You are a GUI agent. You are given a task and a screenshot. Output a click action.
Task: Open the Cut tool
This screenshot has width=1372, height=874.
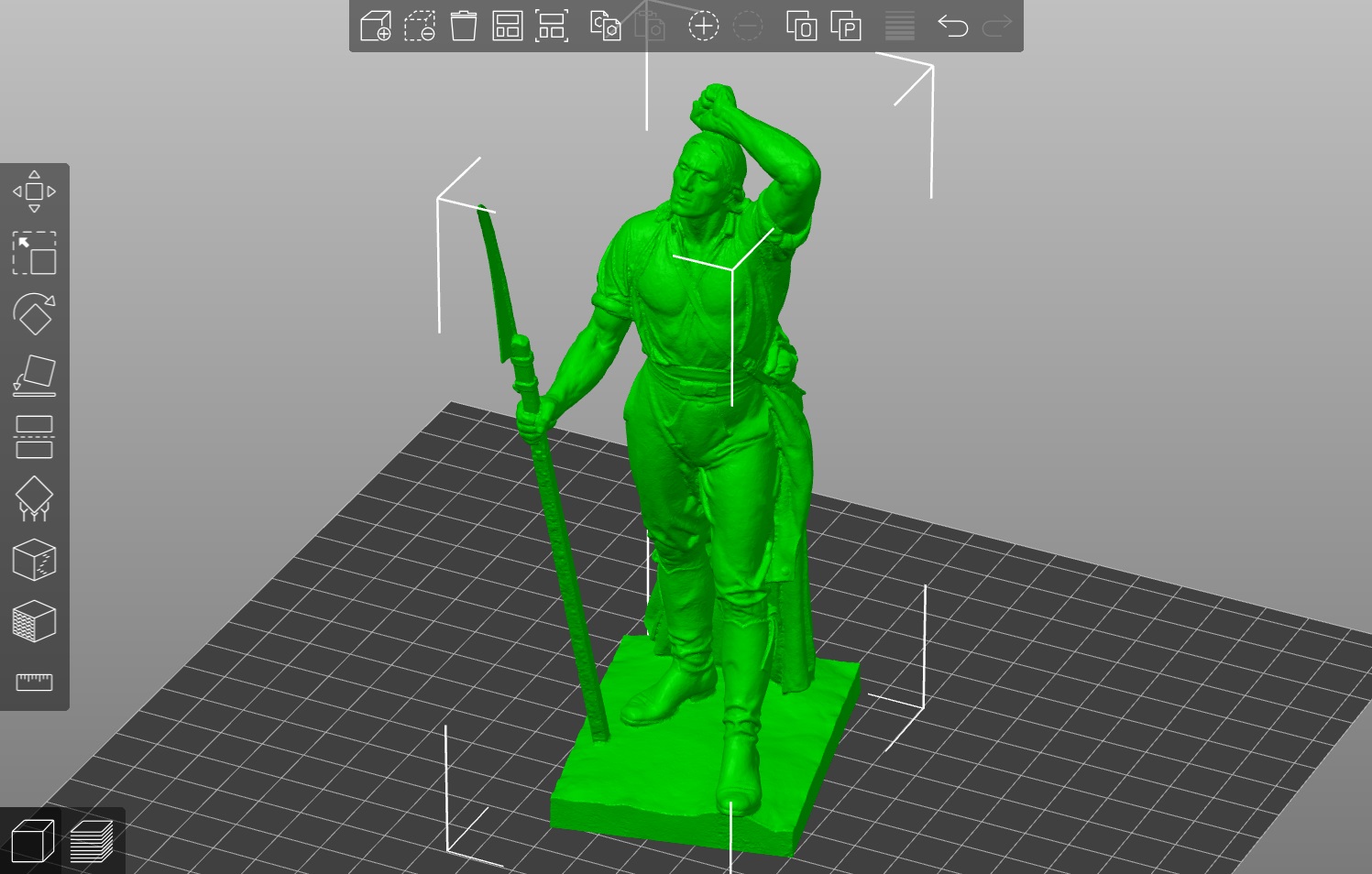click(34, 437)
